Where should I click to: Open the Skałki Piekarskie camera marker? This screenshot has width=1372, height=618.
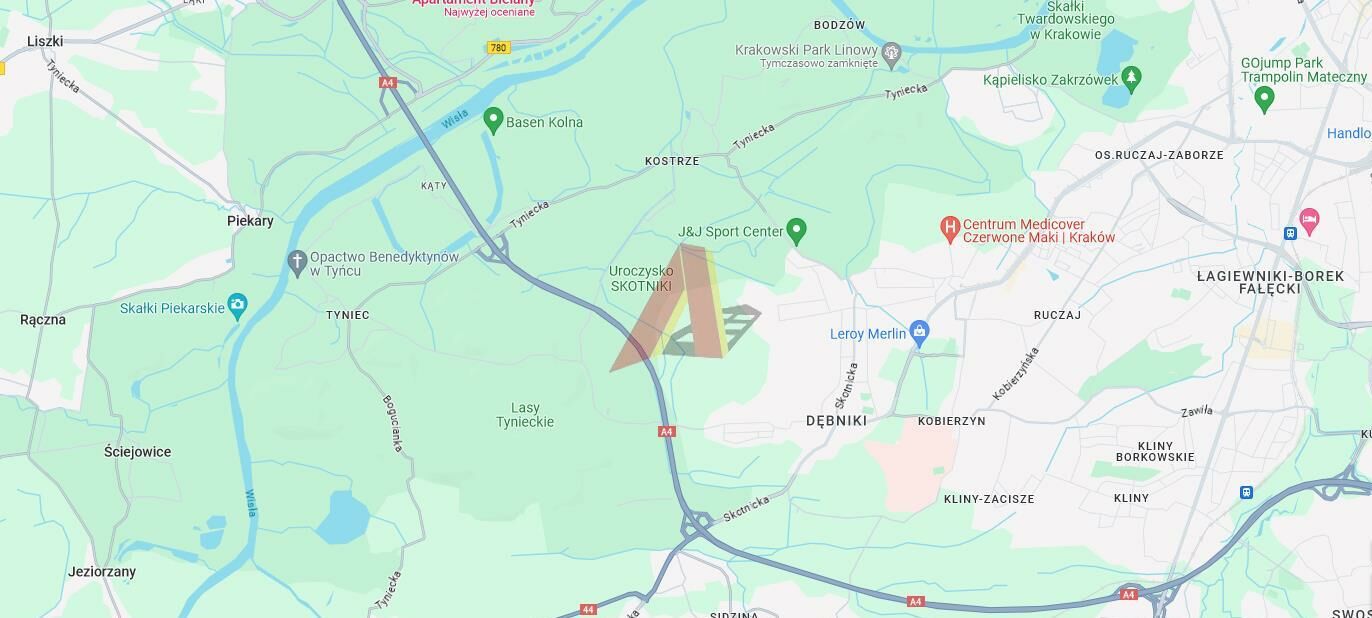coord(237,305)
